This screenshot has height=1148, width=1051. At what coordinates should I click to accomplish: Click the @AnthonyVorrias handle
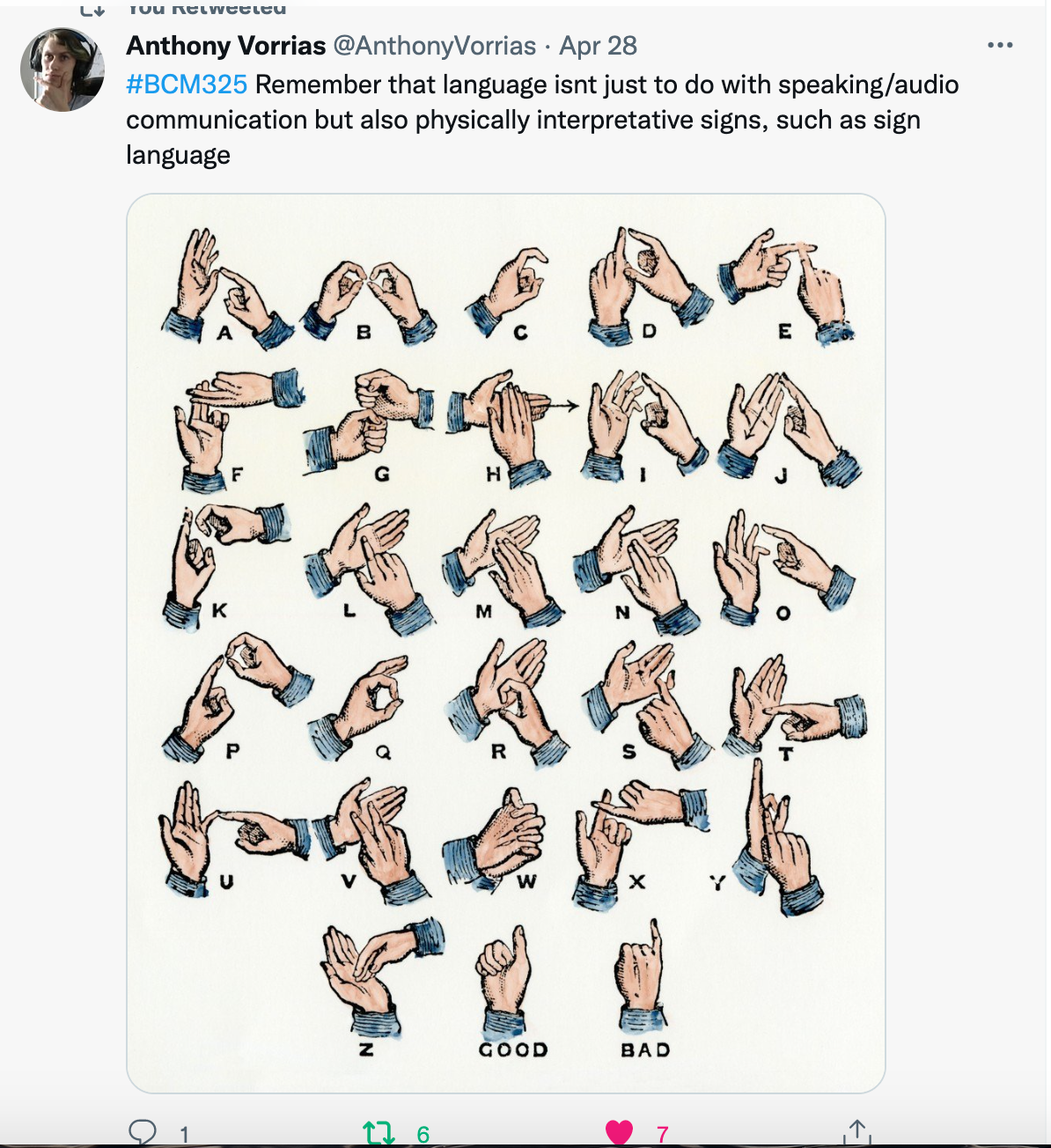pos(434,46)
